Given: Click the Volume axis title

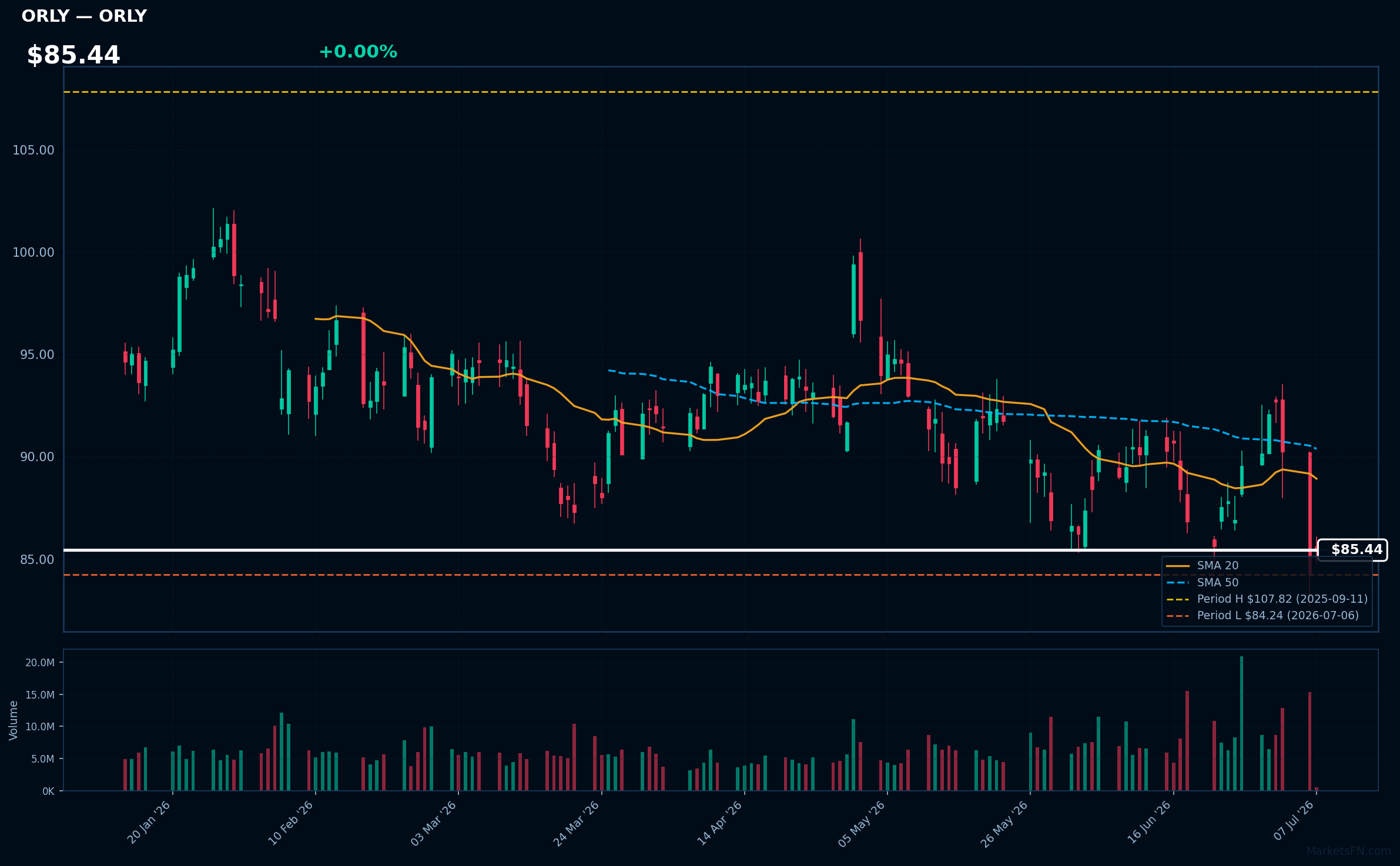Looking at the screenshot, I should click(x=14, y=720).
